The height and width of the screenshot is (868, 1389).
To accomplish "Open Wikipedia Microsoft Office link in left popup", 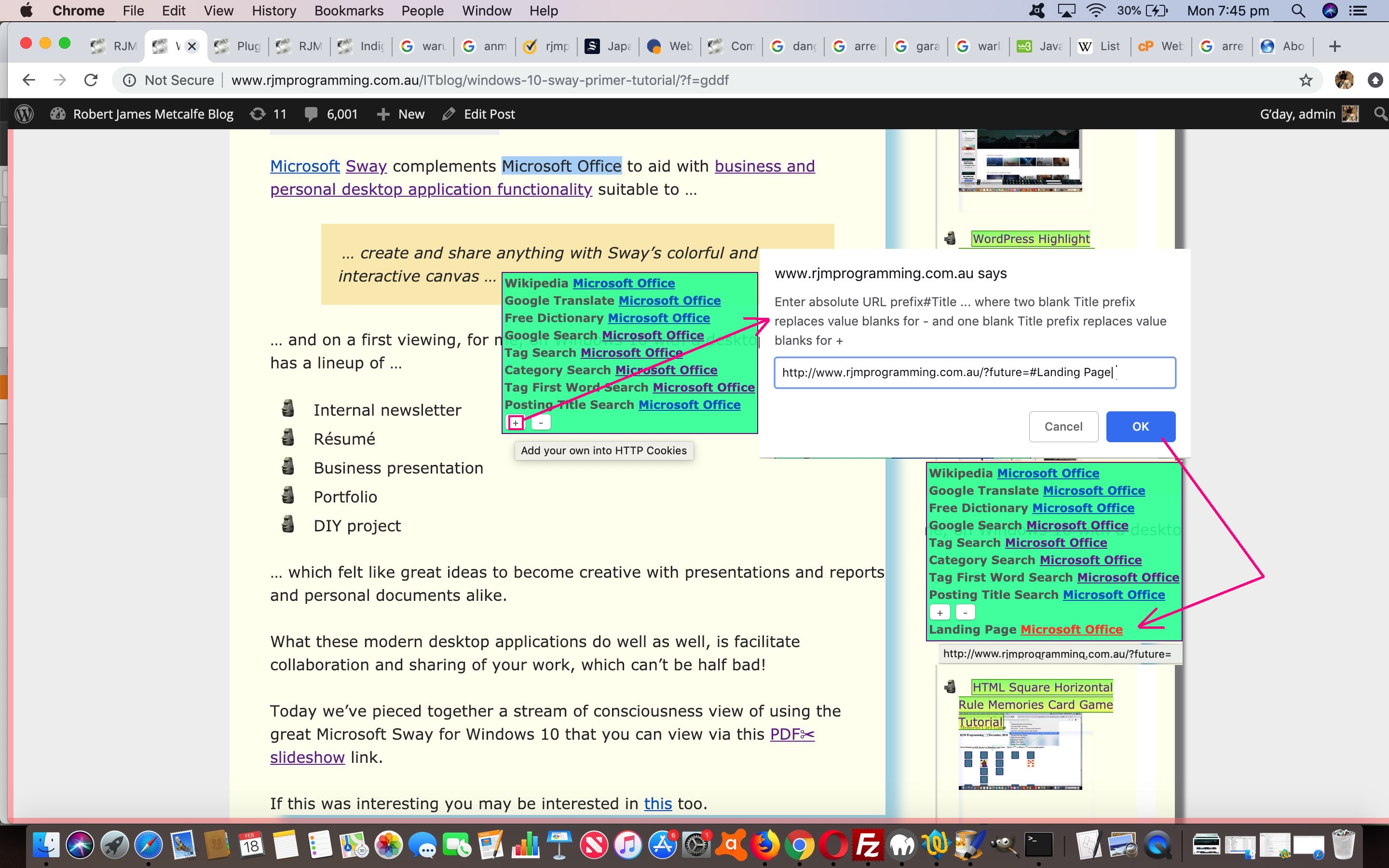I will [x=623, y=283].
